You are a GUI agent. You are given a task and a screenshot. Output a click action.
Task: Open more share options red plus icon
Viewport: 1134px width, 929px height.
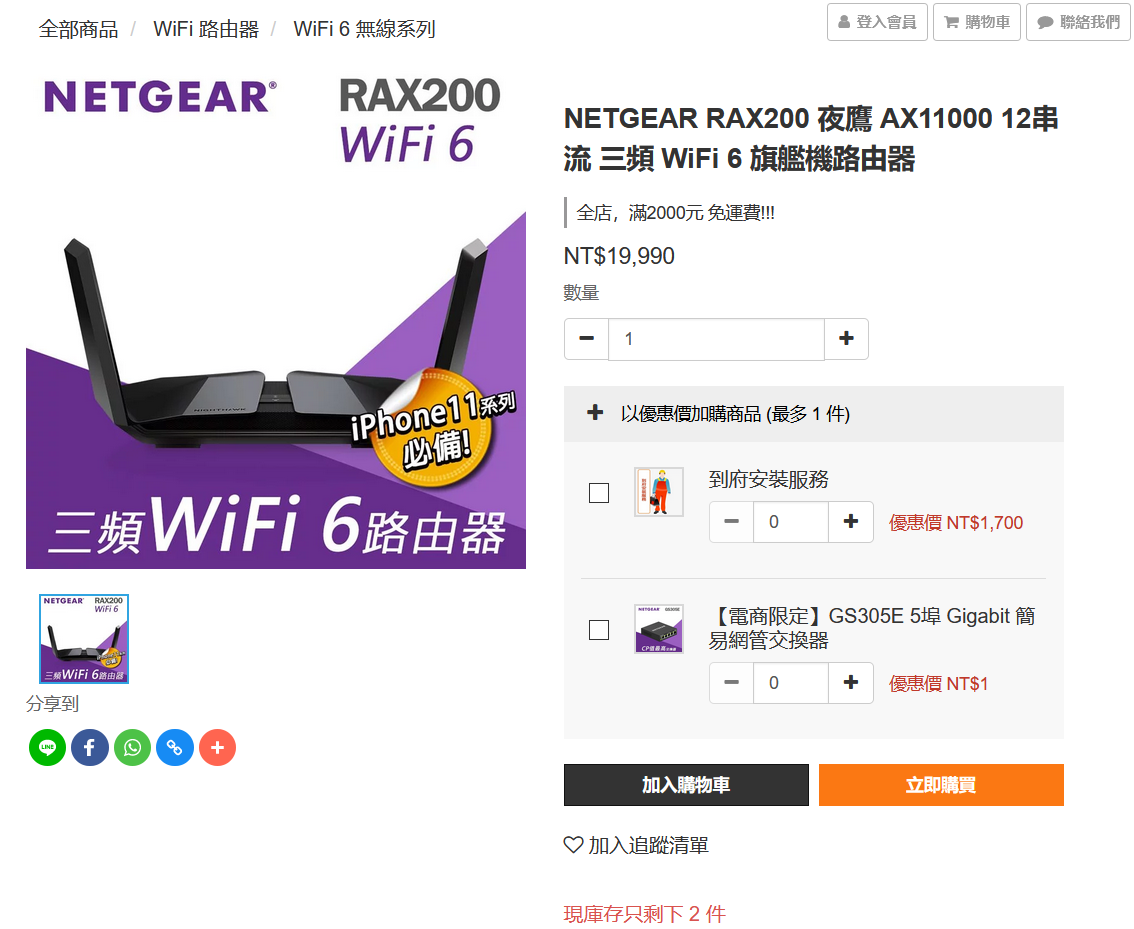click(x=218, y=747)
